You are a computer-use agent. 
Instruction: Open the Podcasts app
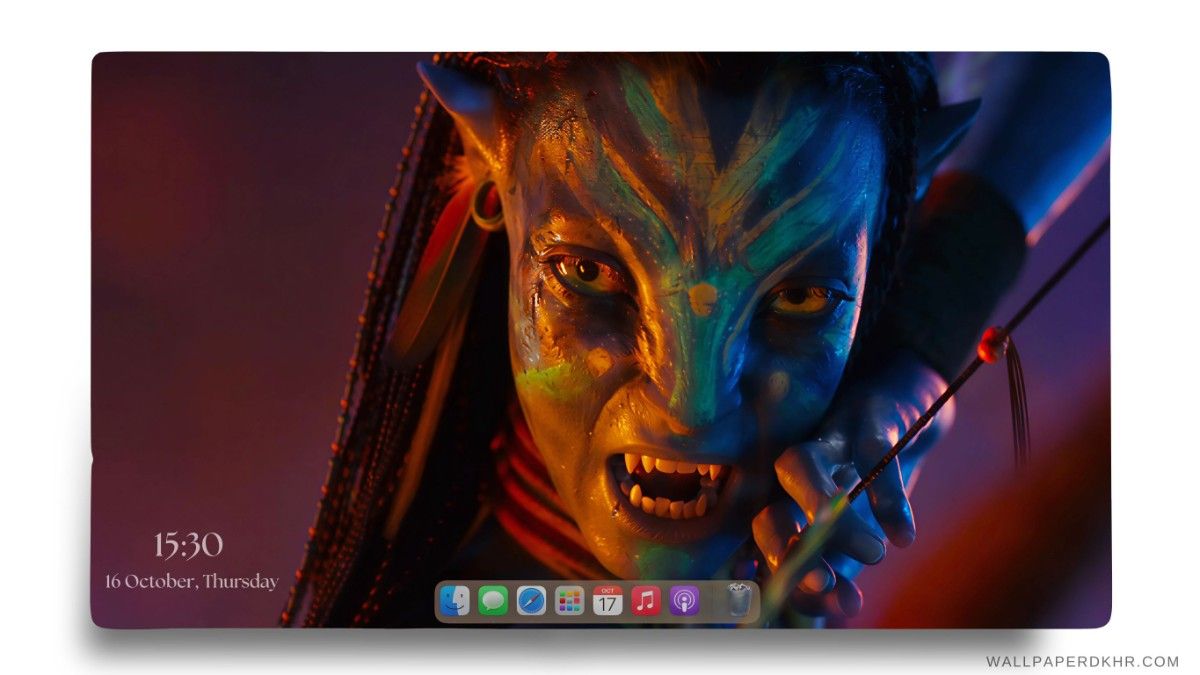684,600
